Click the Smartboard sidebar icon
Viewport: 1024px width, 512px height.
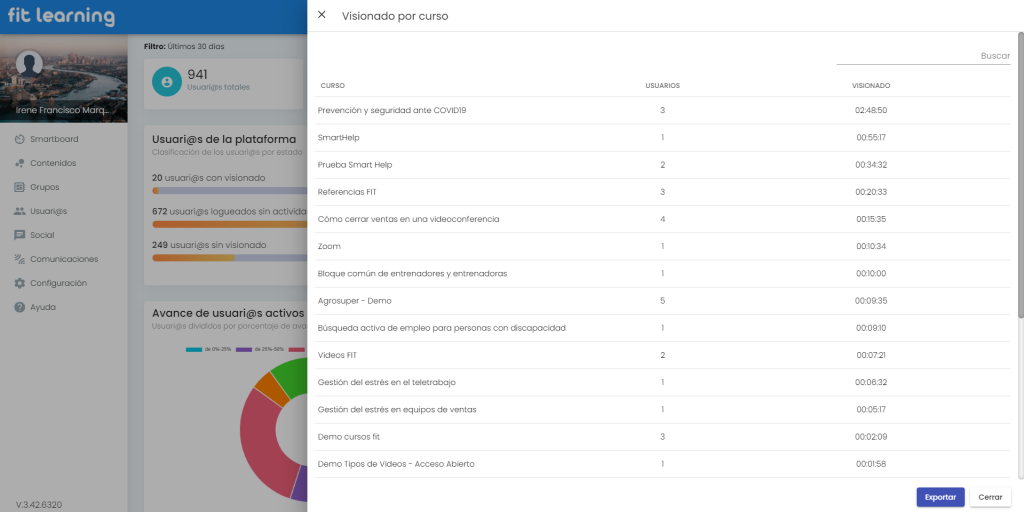[20, 139]
